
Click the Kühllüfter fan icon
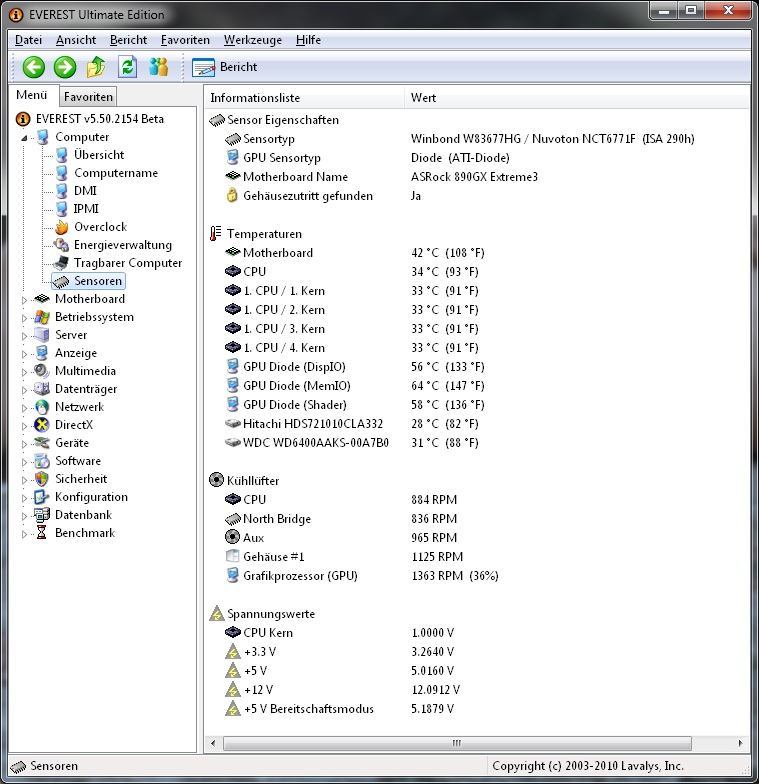(216, 480)
